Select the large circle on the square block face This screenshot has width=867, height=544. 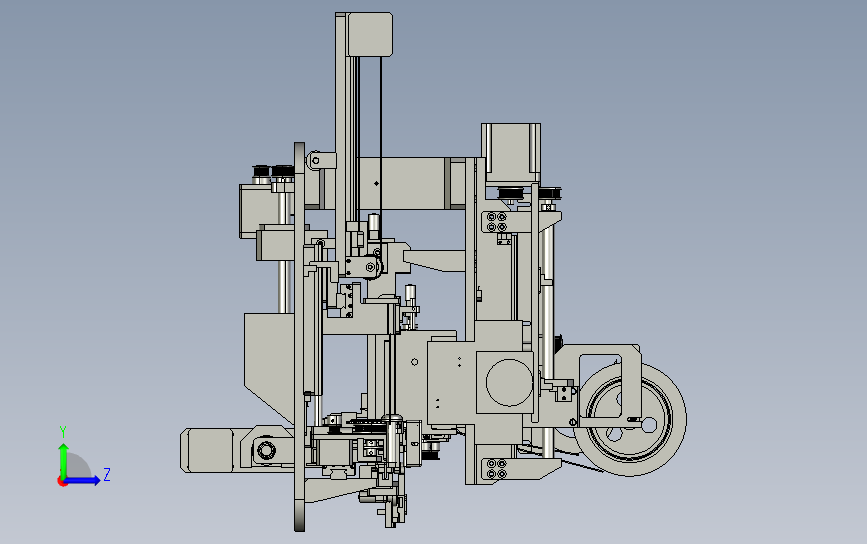click(509, 382)
